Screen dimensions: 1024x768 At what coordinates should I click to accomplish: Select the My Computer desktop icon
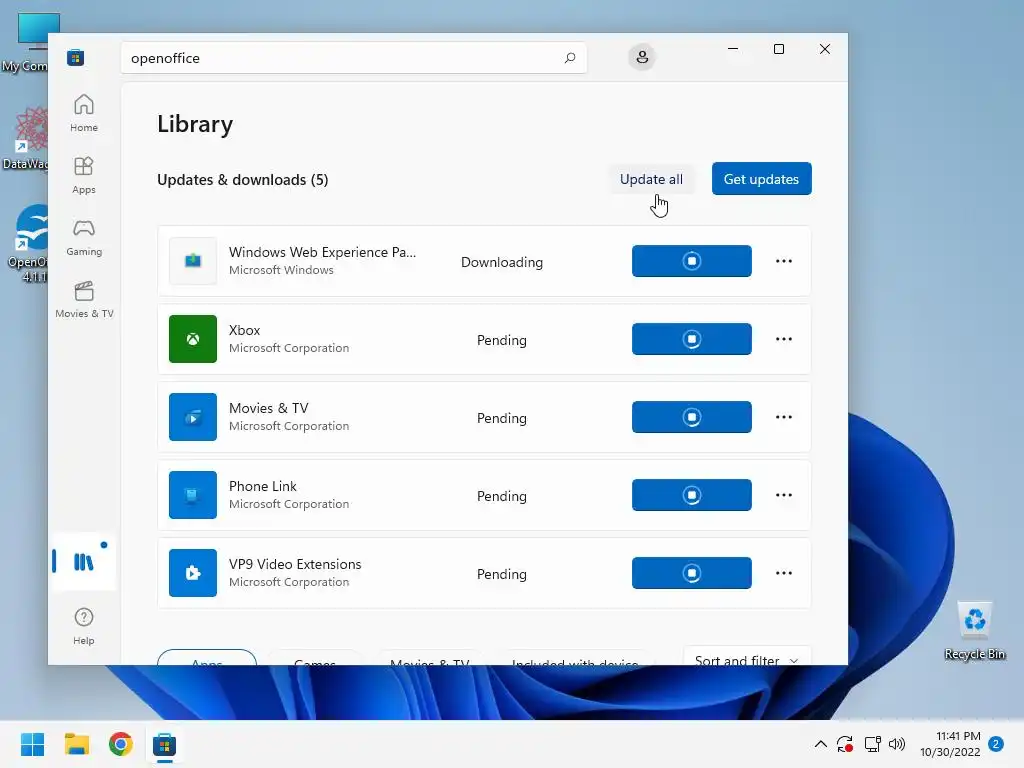click(26, 42)
